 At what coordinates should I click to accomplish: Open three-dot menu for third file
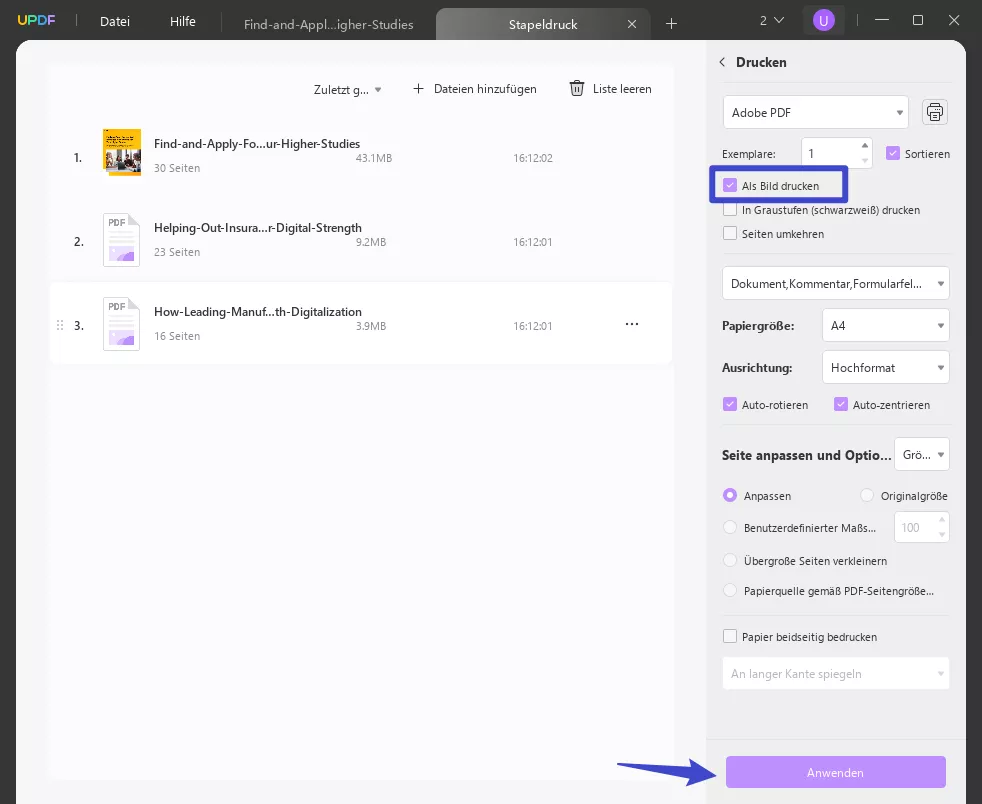632,324
